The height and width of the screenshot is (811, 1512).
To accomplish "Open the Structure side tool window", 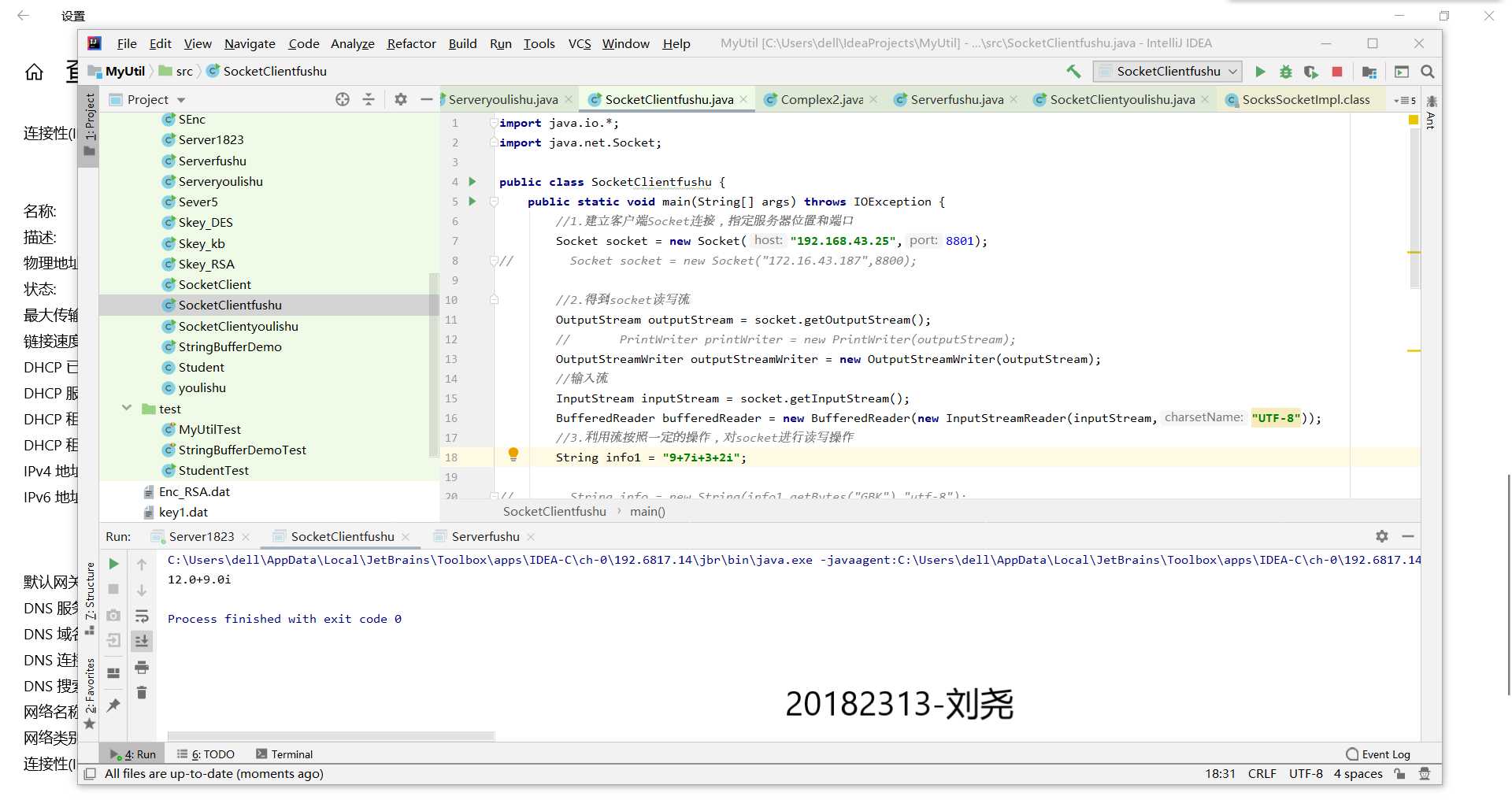I will click(x=90, y=598).
